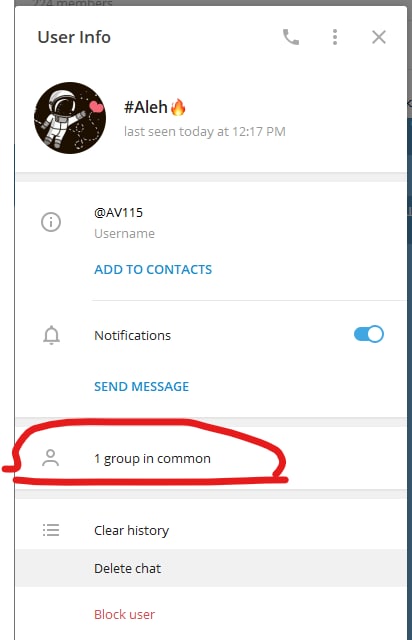
Task: Click the info circle icon
Action: (x=51, y=222)
